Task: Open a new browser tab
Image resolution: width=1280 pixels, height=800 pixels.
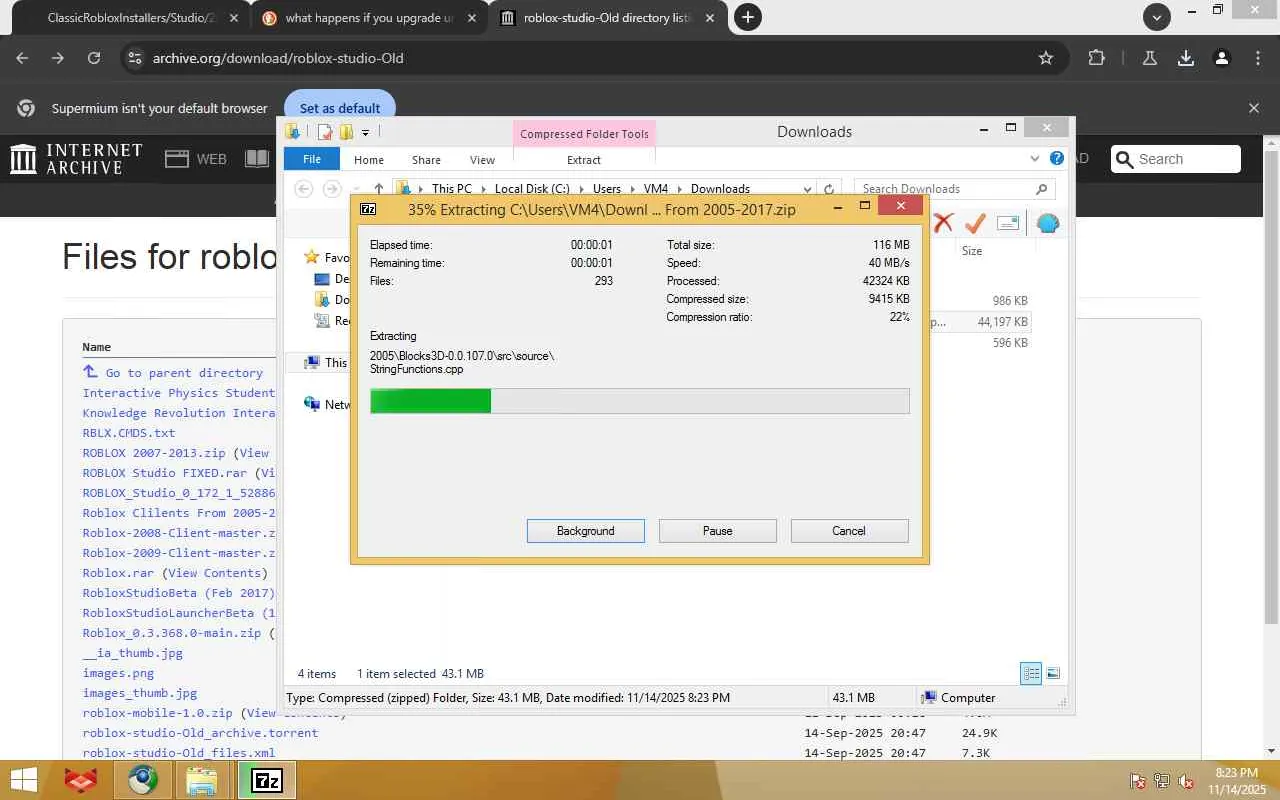Action: [747, 17]
